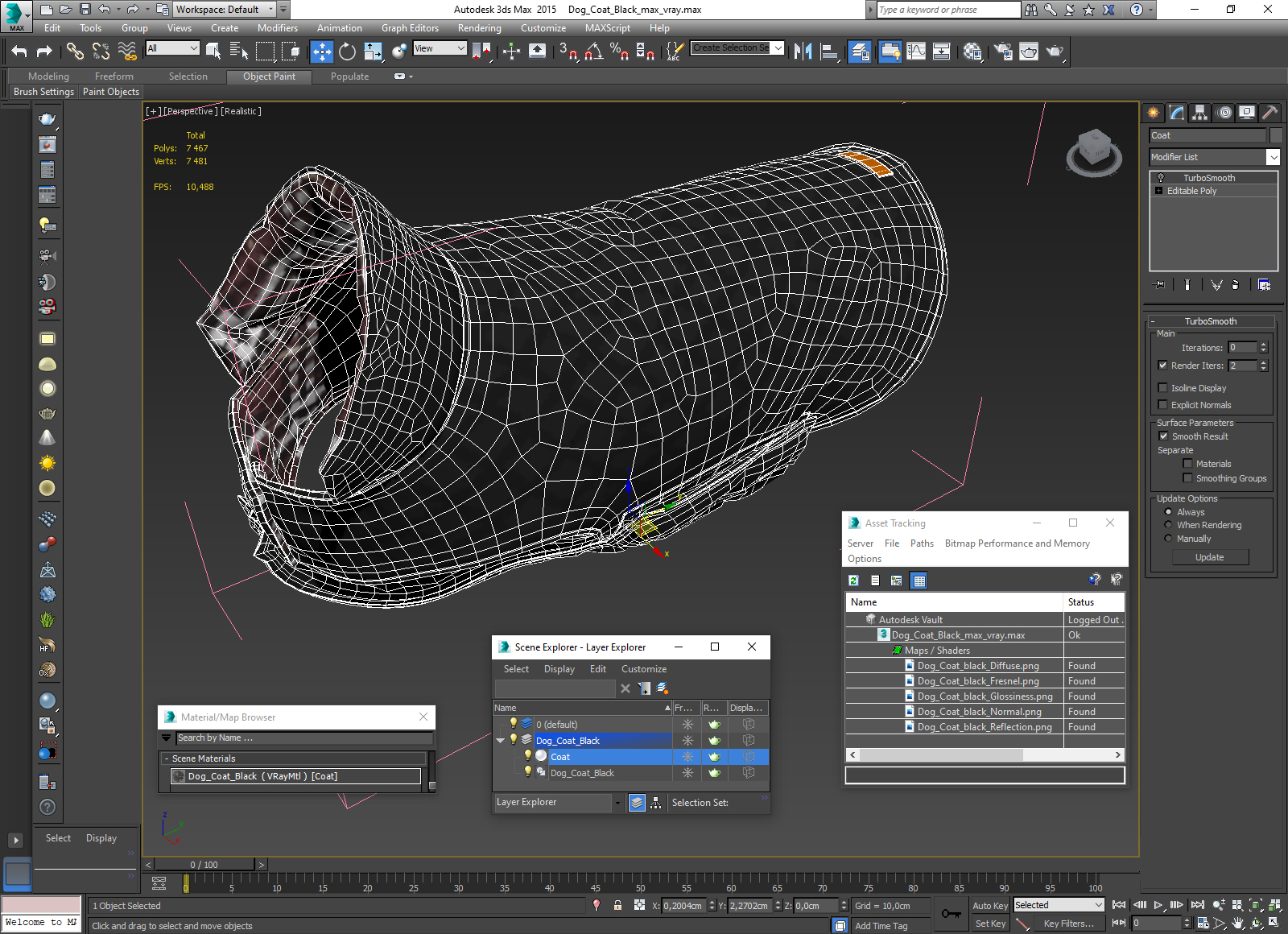This screenshot has height=934, width=1288.
Task: Enable Separate by Materials checkbox
Action: (x=1187, y=464)
